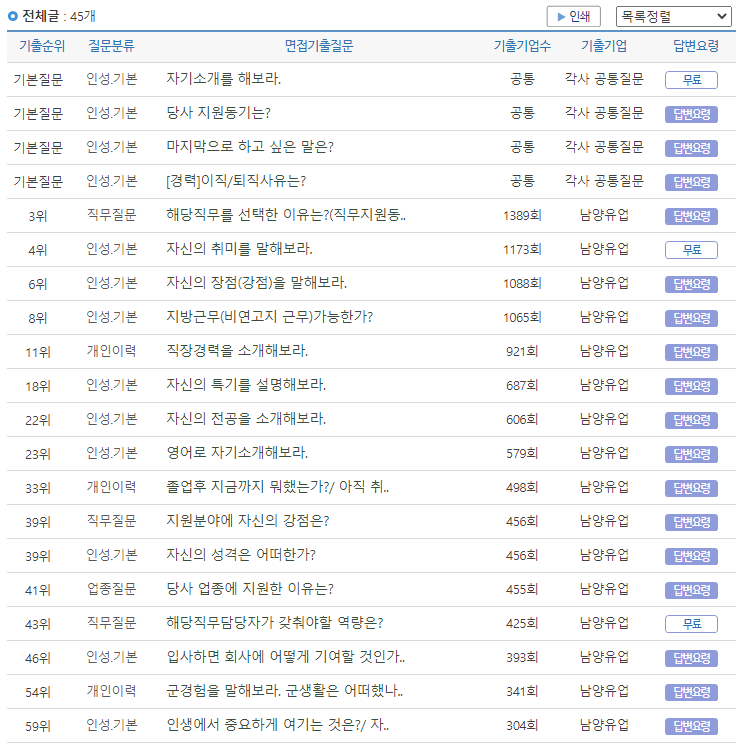The width and height of the screenshot is (744, 751).
Task: Open question 자신의 장점(강점)을 말해보라
Action: (x=256, y=283)
